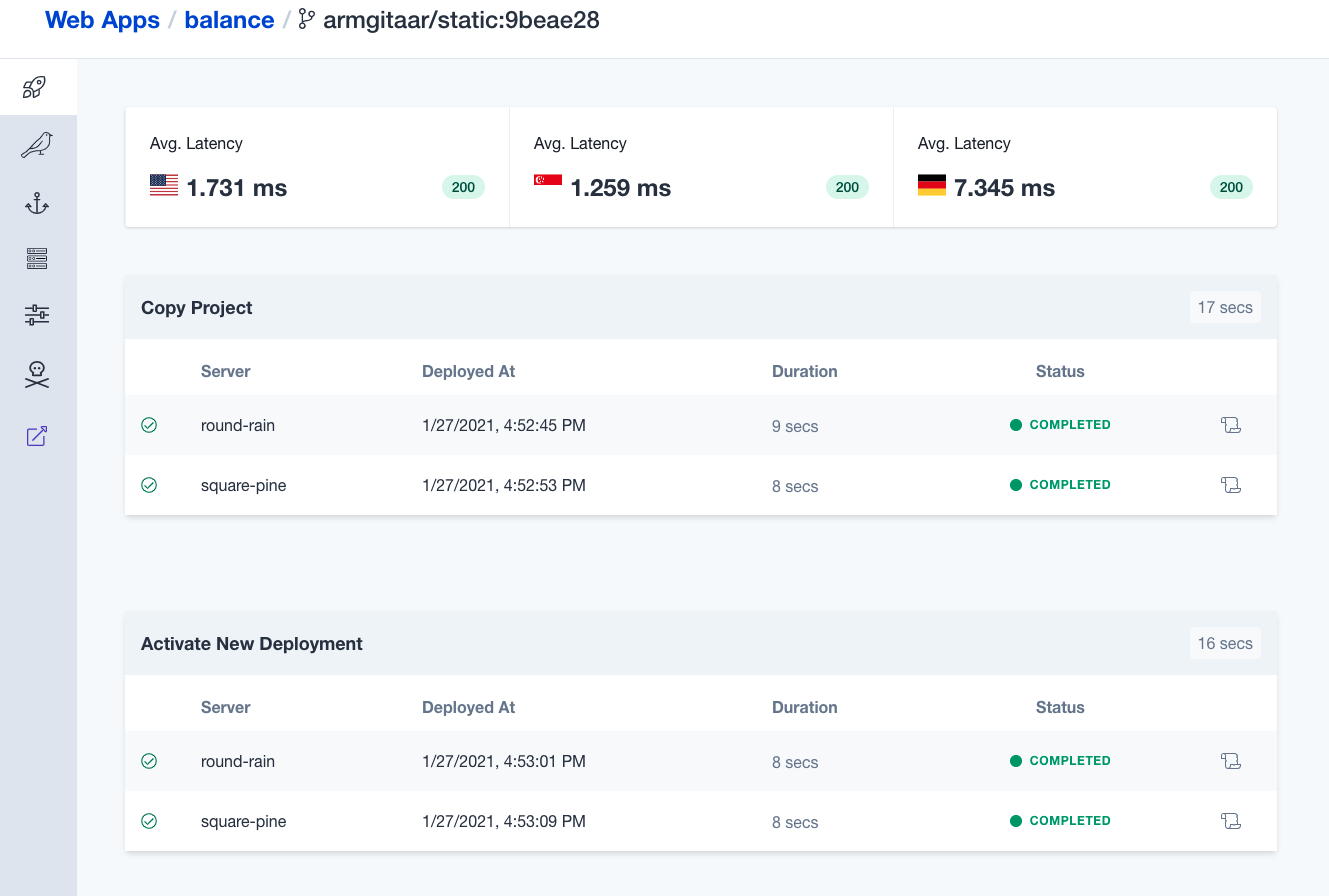Click the 200 badge next to 7.345 ms
Viewport: 1329px width, 896px height.
coord(1231,187)
